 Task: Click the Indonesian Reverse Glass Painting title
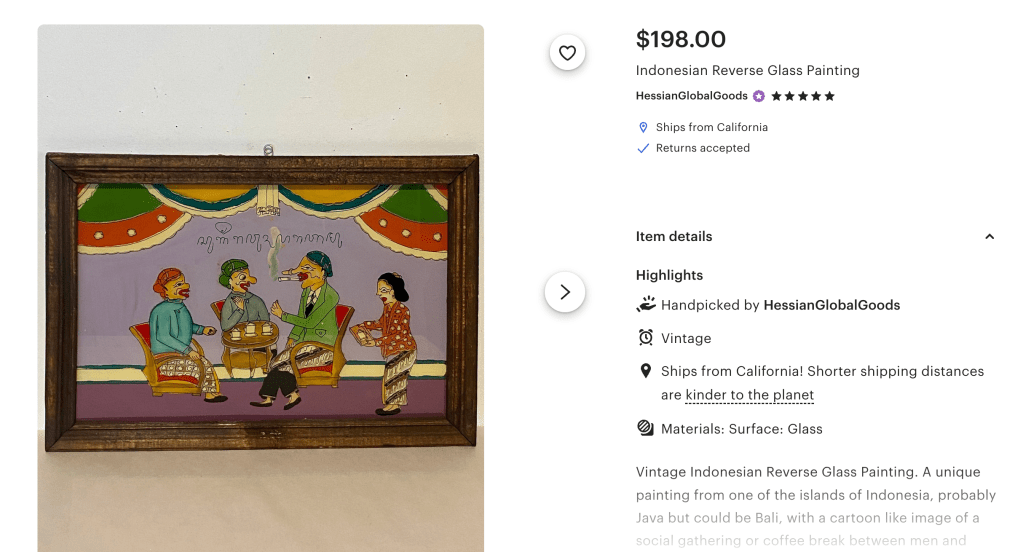747,70
